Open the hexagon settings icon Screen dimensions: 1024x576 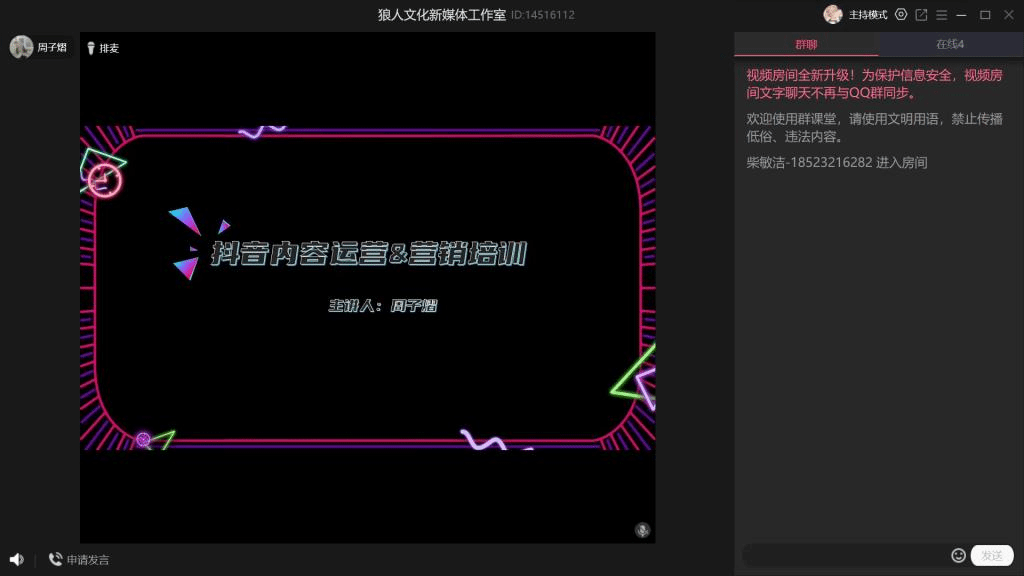click(x=901, y=15)
